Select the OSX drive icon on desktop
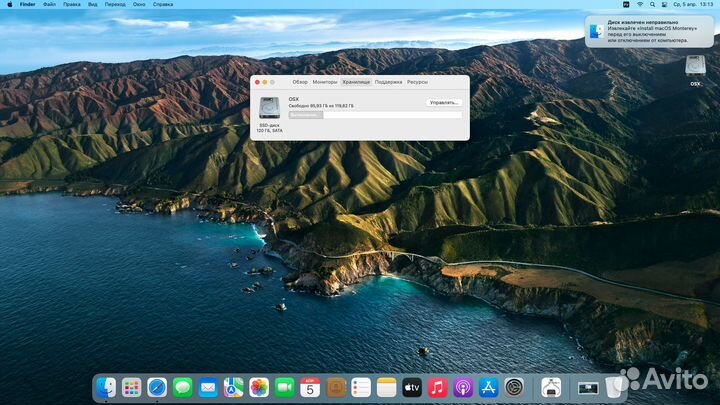 [696, 66]
